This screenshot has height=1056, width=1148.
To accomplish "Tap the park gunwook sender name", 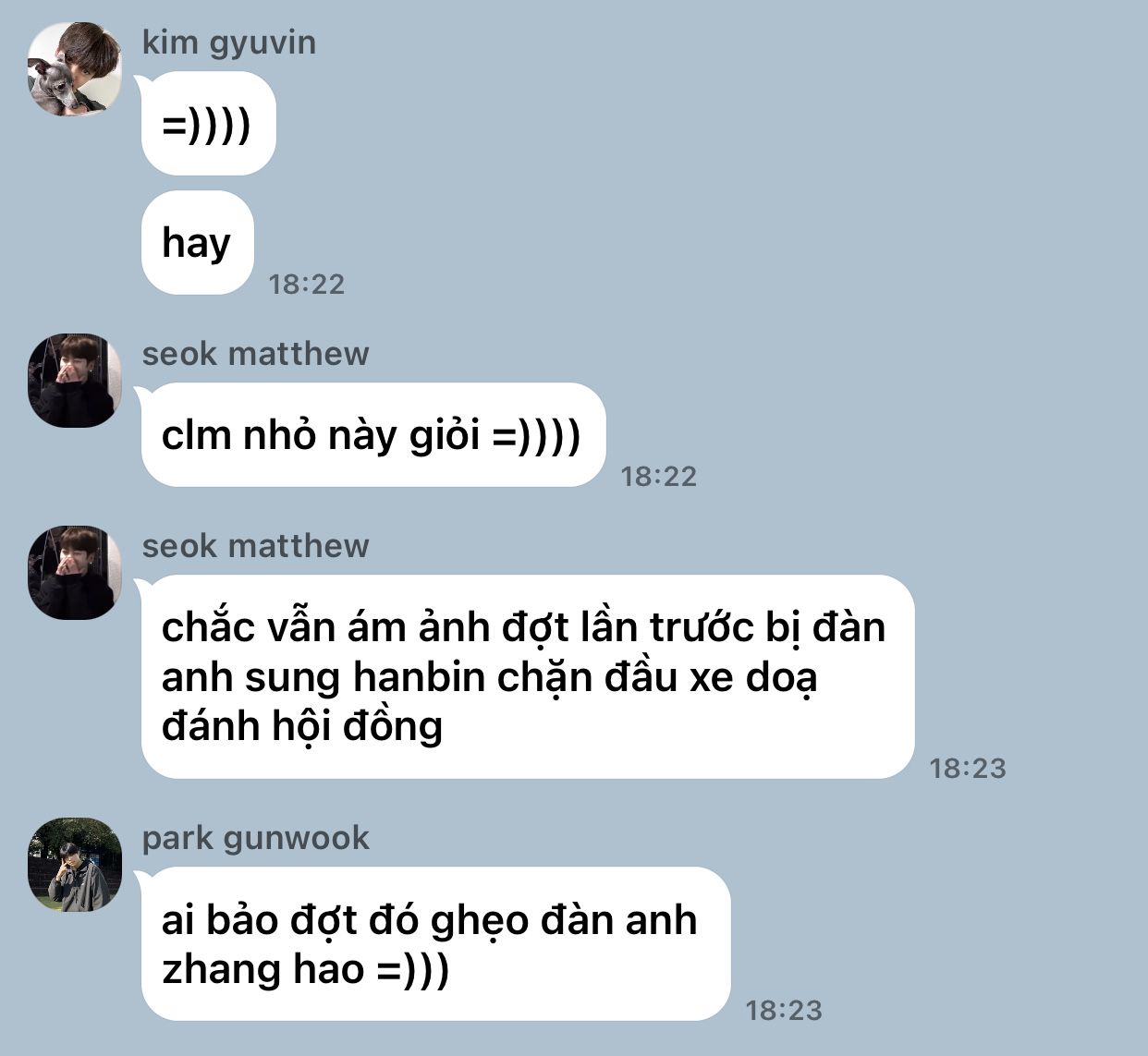I will [x=256, y=839].
